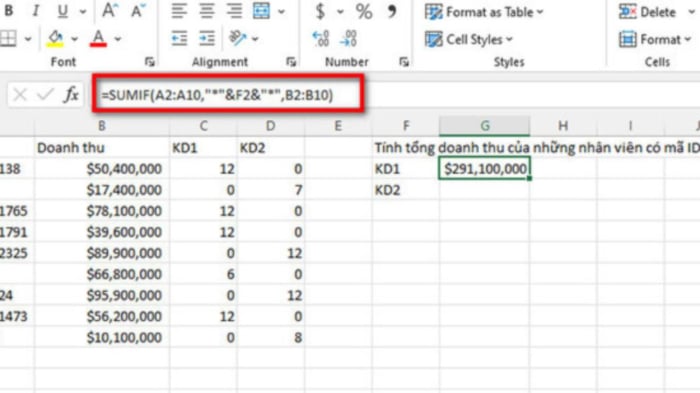Apply the yellow Fill Color bucket
This screenshot has width=700, height=393.
tap(55, 39)
